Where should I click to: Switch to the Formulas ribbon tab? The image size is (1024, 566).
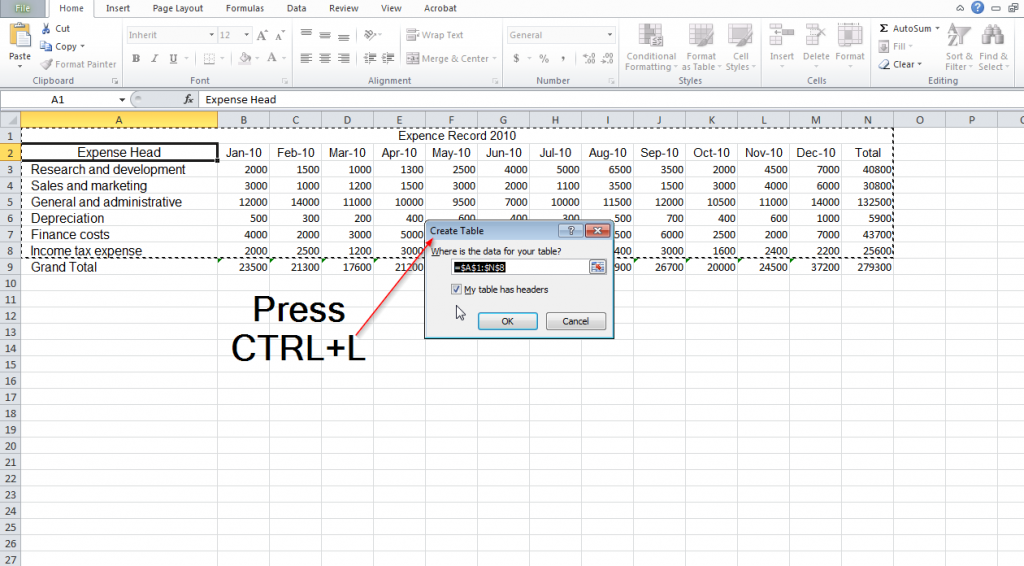click(244, 8)
